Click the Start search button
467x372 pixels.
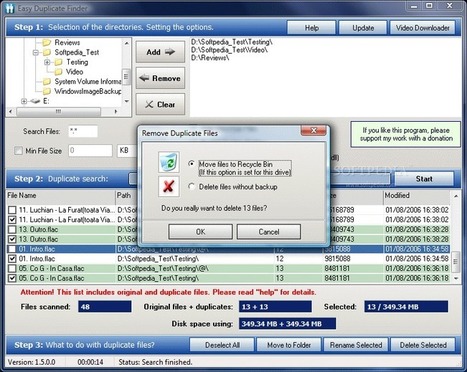pyautogui.click(x=424, y=179)
